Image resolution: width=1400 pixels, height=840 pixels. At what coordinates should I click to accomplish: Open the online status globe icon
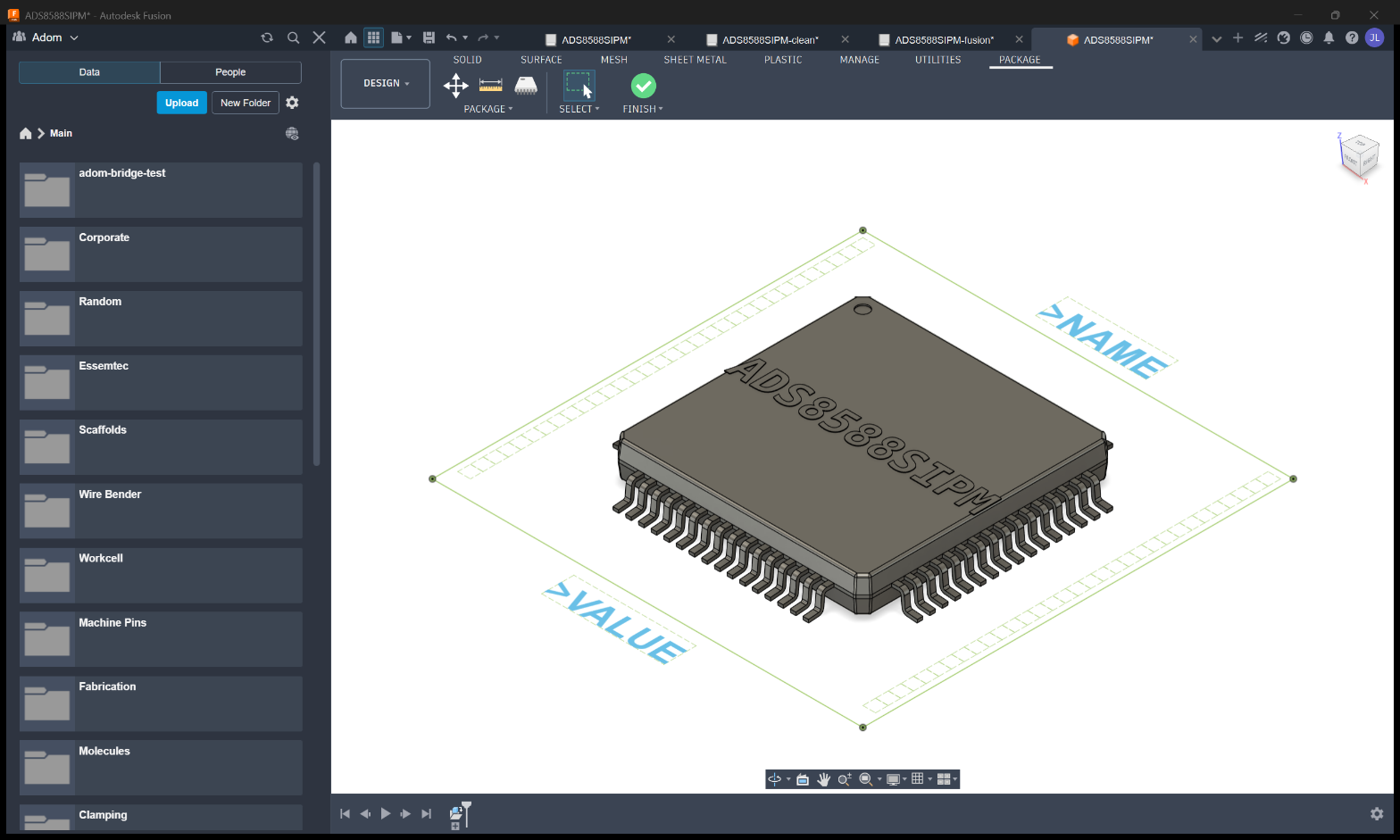point(1284,37)
